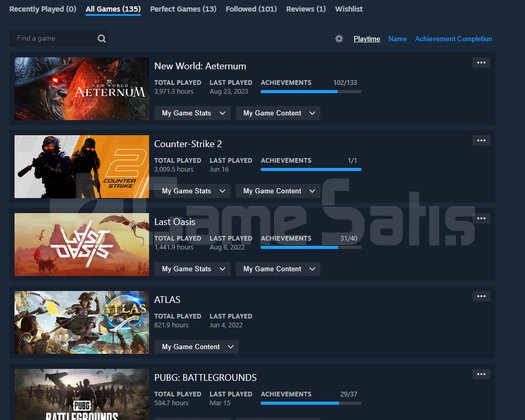Image resolution: width=525 pixels, height=420 pixels.
Task: Expand My Game Content for ATLAS
Action: 197,347
